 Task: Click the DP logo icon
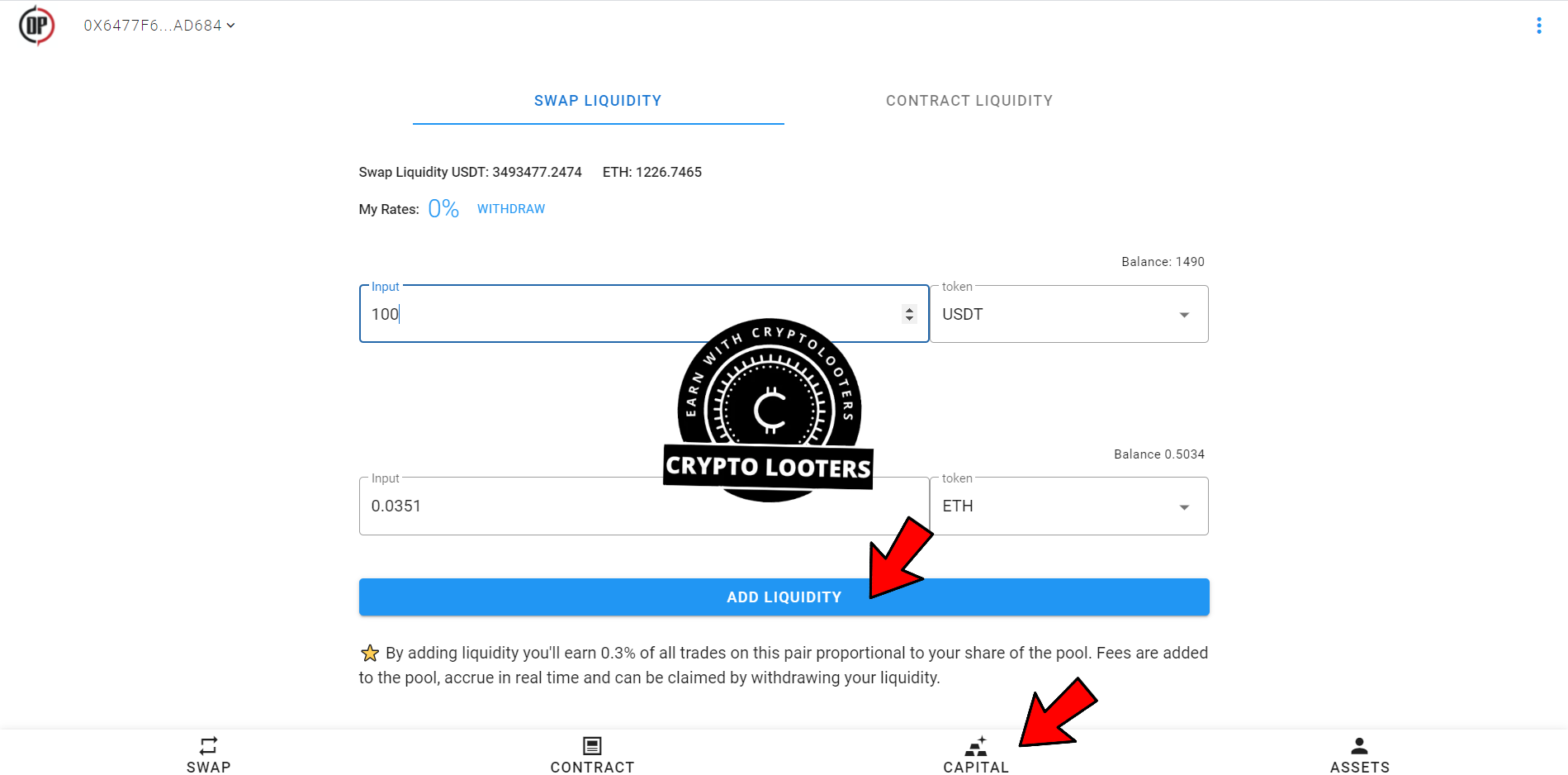click(x=36, y=26)
